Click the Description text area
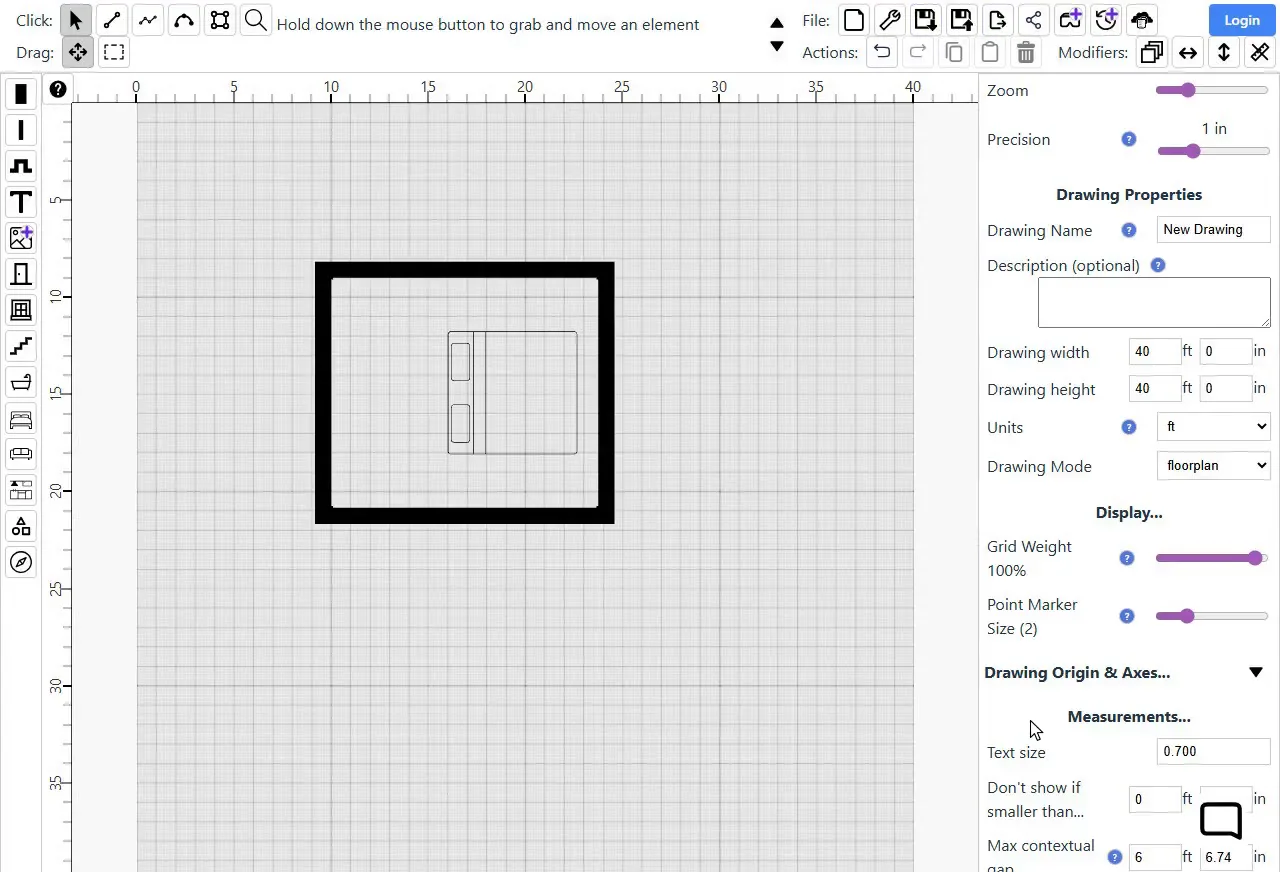 coord(1154,303)
